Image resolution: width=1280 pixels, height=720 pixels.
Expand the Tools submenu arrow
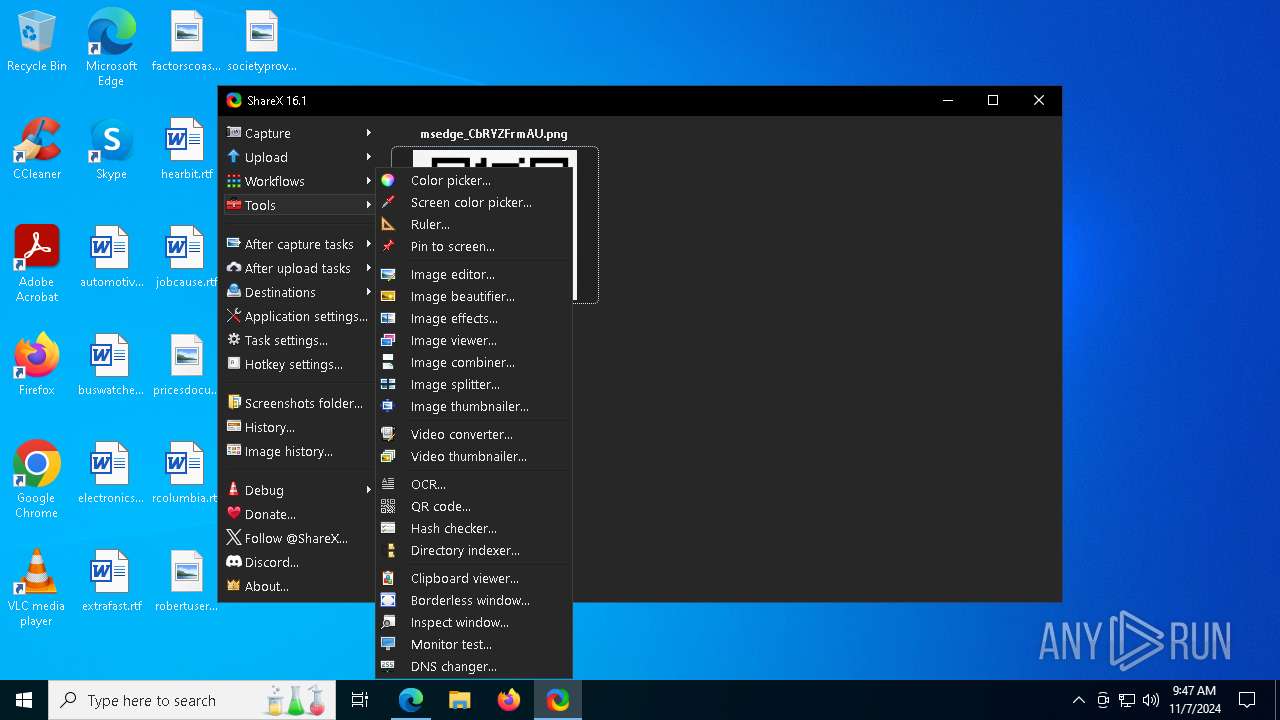tap(368, 205)
